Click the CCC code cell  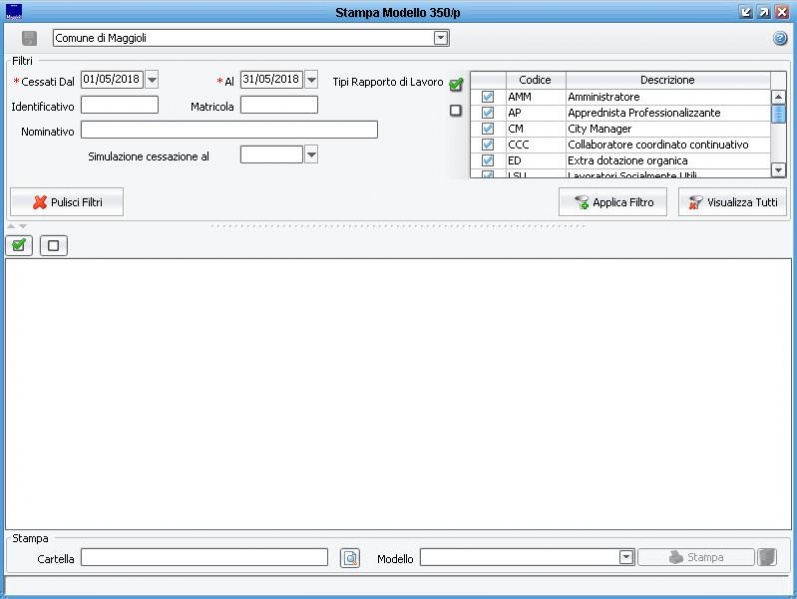coord(536,144)
